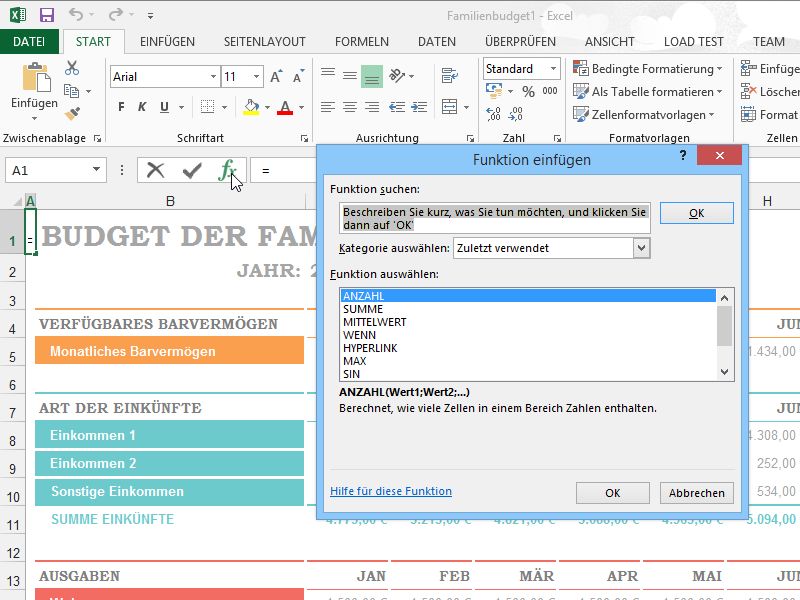Apply the red font color A
800x600 pixels.
(285, 107)
